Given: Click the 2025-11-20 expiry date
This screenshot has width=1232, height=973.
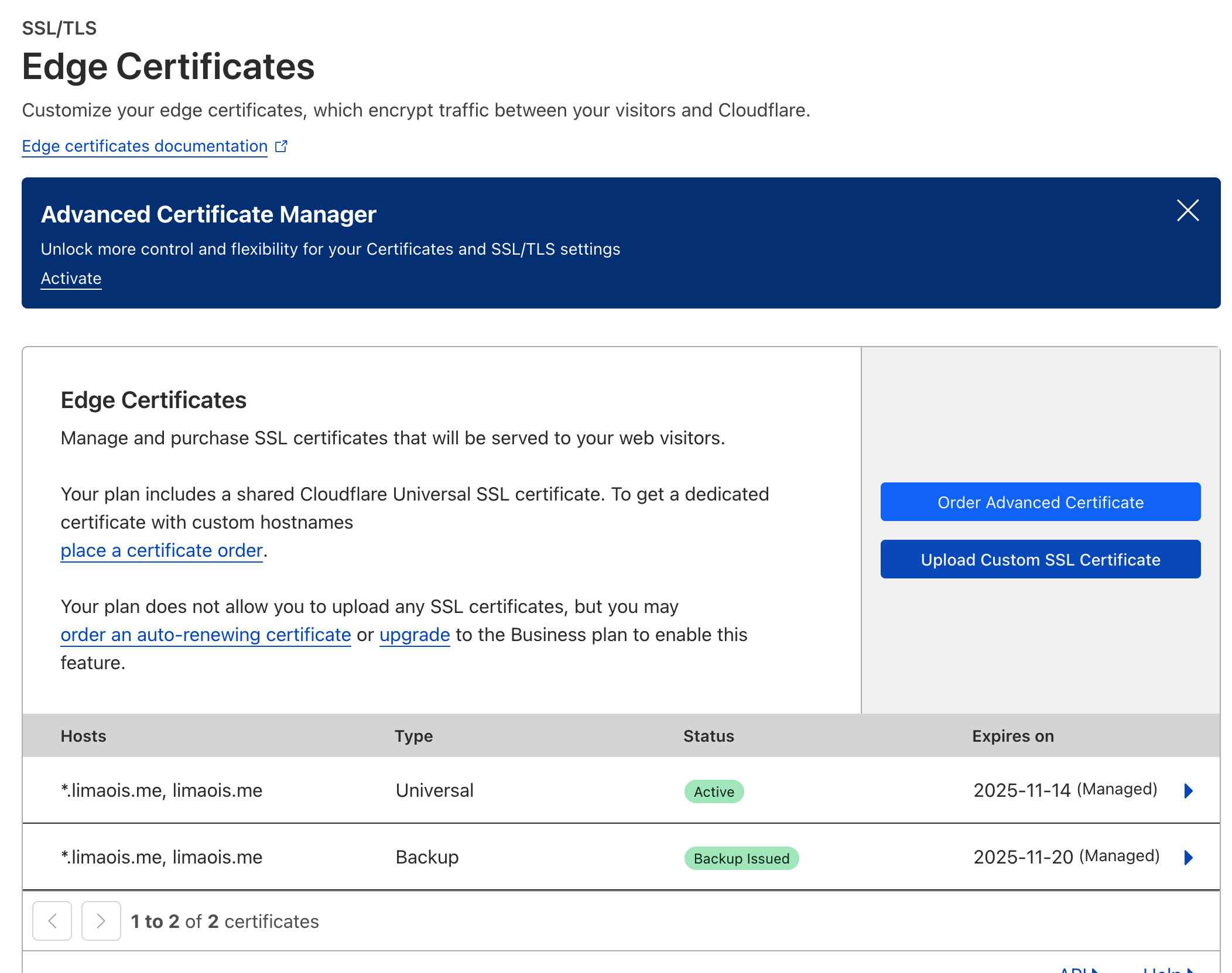Looking at the screenshot, I should [1023, 857].
